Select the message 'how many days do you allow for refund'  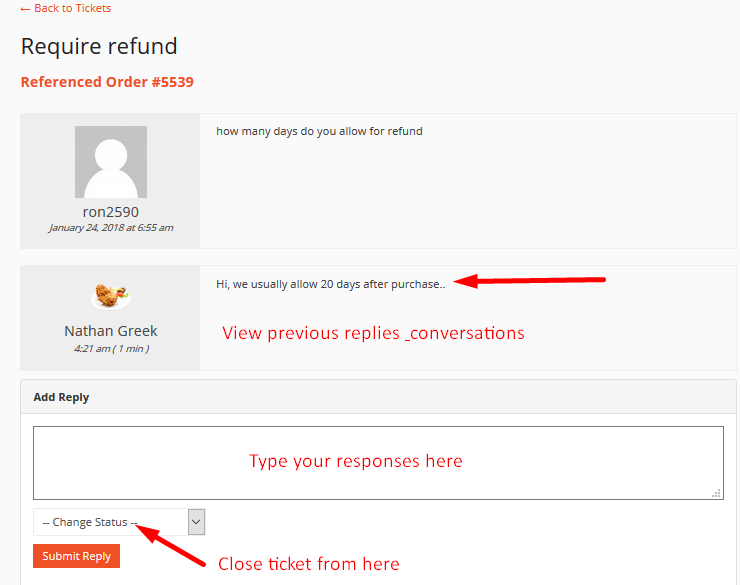point(319,131)
